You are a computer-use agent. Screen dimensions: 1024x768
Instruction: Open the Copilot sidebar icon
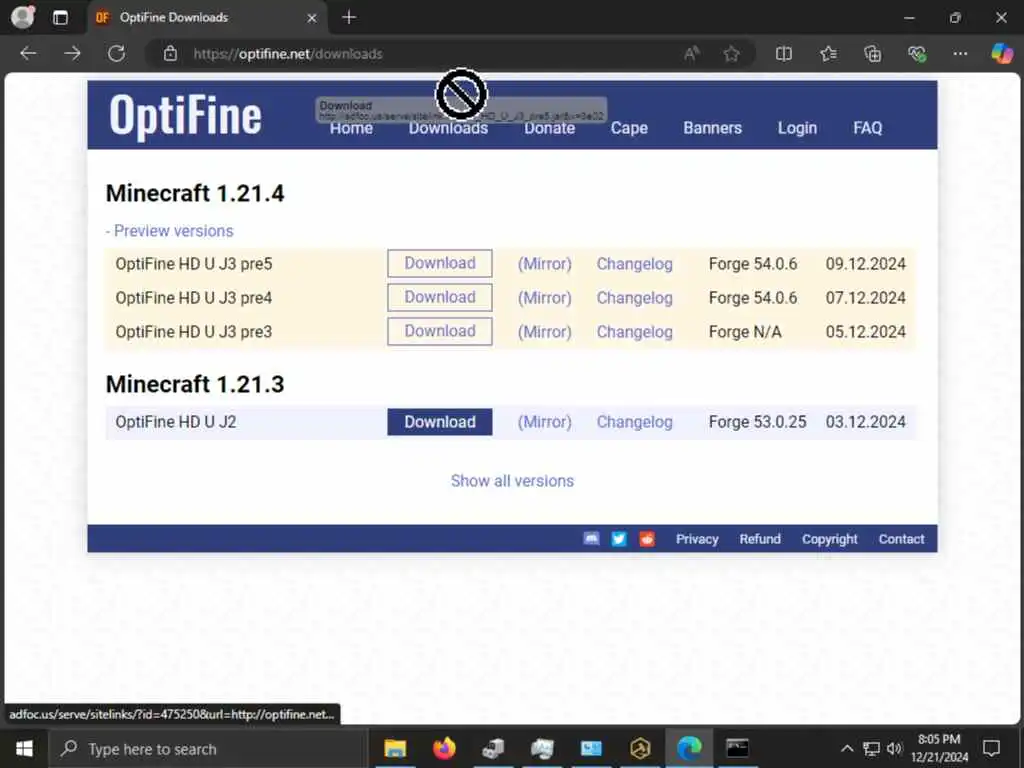click(1002, 54)
